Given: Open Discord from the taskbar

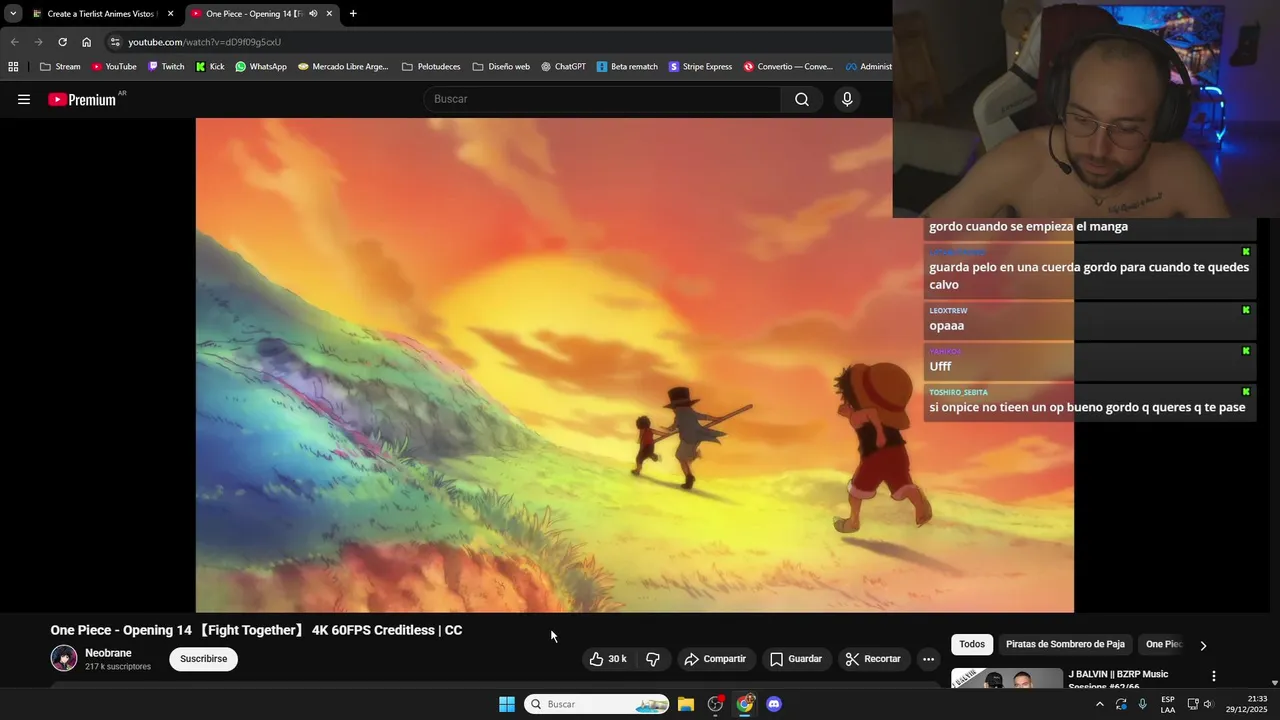Looking at the screenshot, I should [774, 704].
